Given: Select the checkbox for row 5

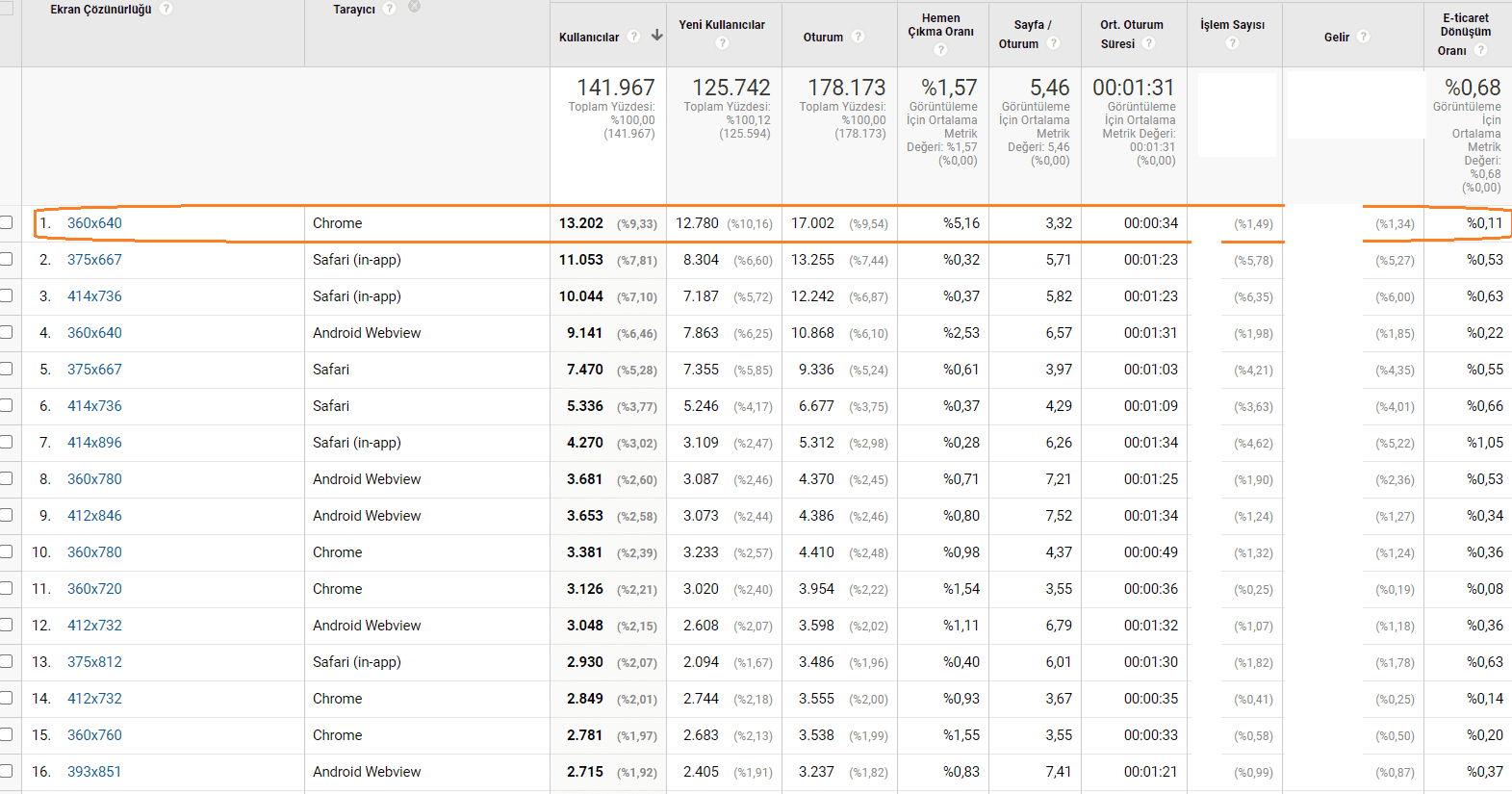Looking at the screenshot, I should [6, 370].
